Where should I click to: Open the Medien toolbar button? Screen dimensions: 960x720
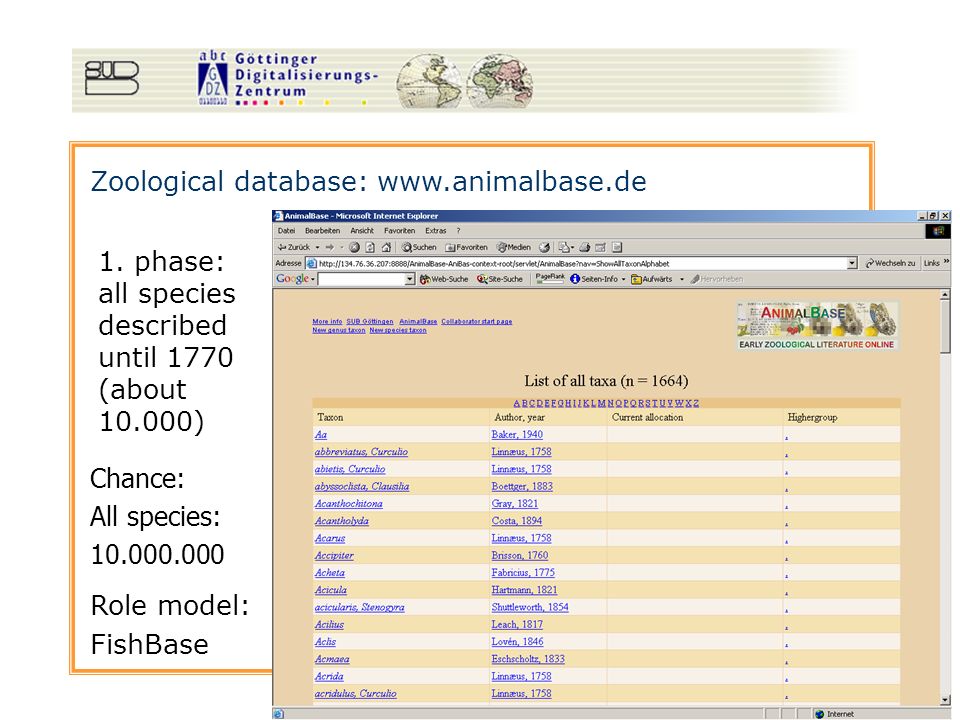point(514,247)
